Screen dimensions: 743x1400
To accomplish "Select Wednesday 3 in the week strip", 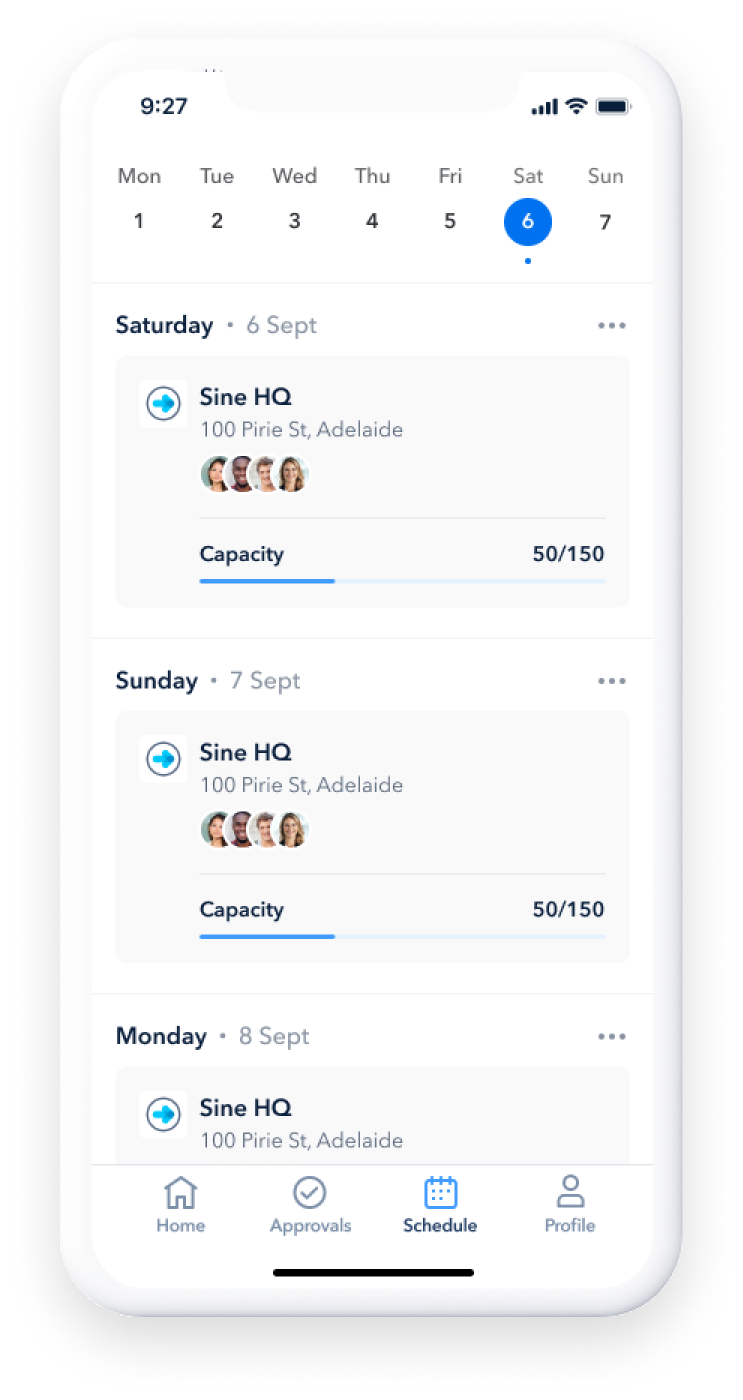I will click(294, 200).
